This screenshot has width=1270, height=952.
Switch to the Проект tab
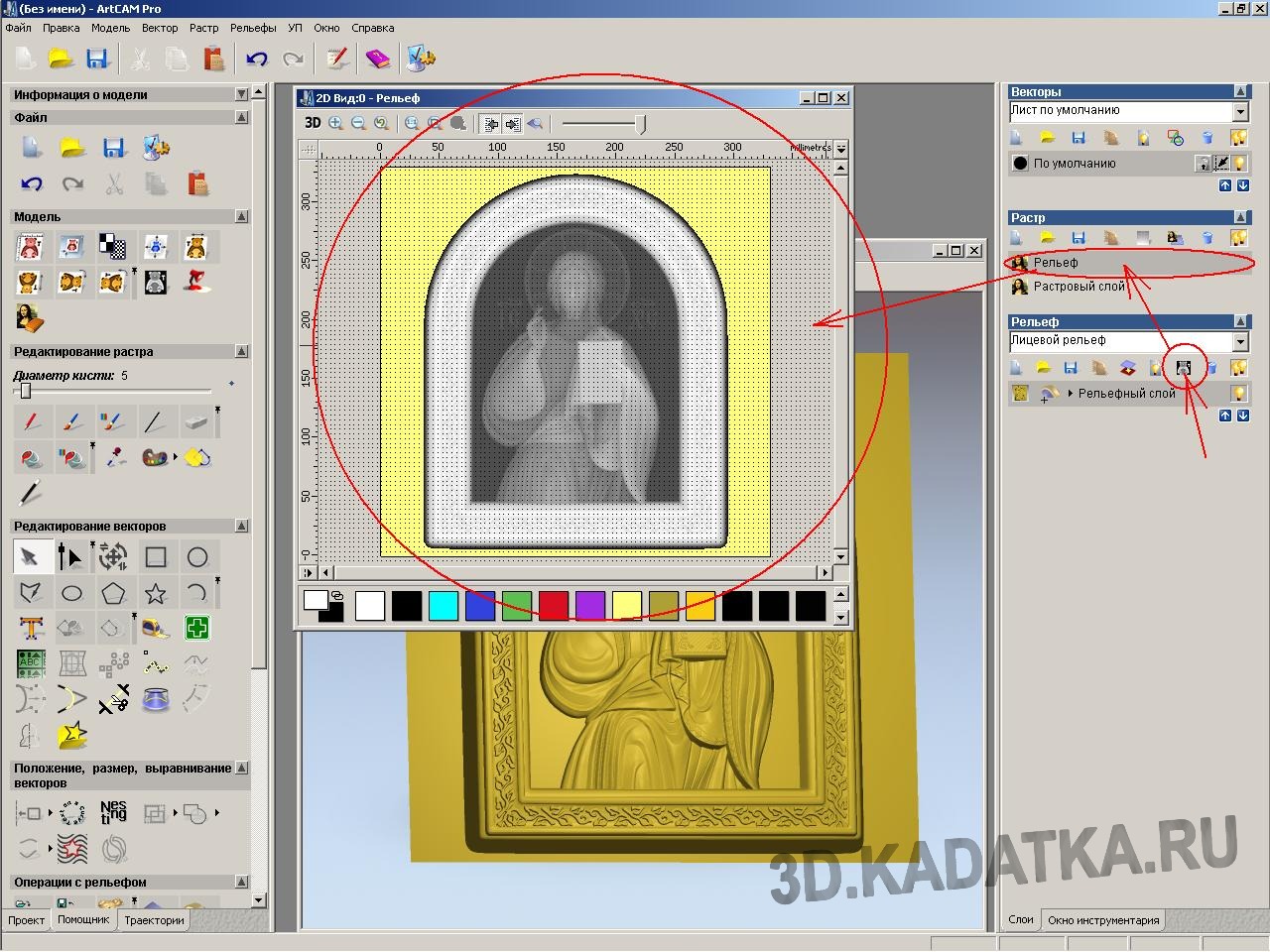click(26, 920)
